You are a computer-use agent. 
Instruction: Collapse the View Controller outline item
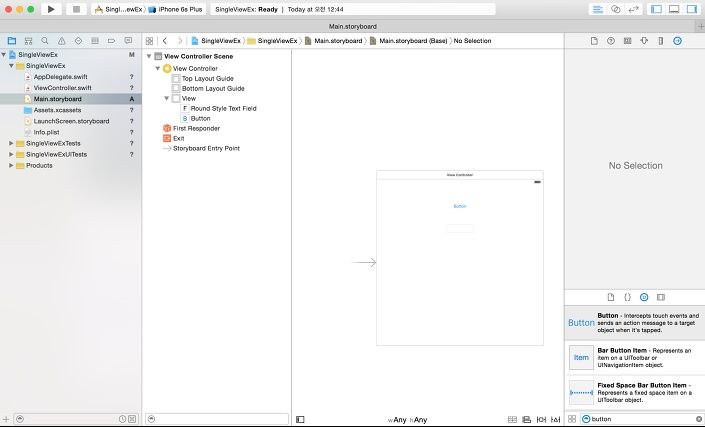(158, 68)
